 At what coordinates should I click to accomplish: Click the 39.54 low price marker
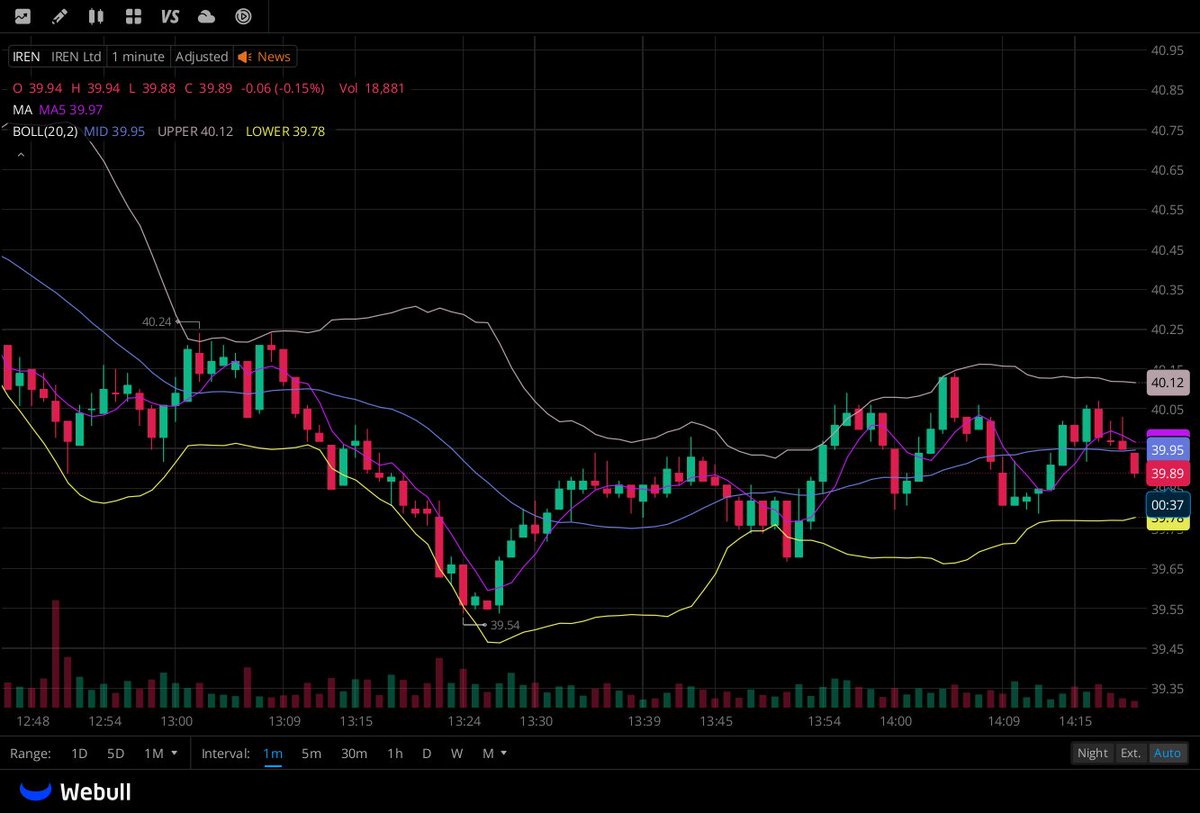click(505, 625)
